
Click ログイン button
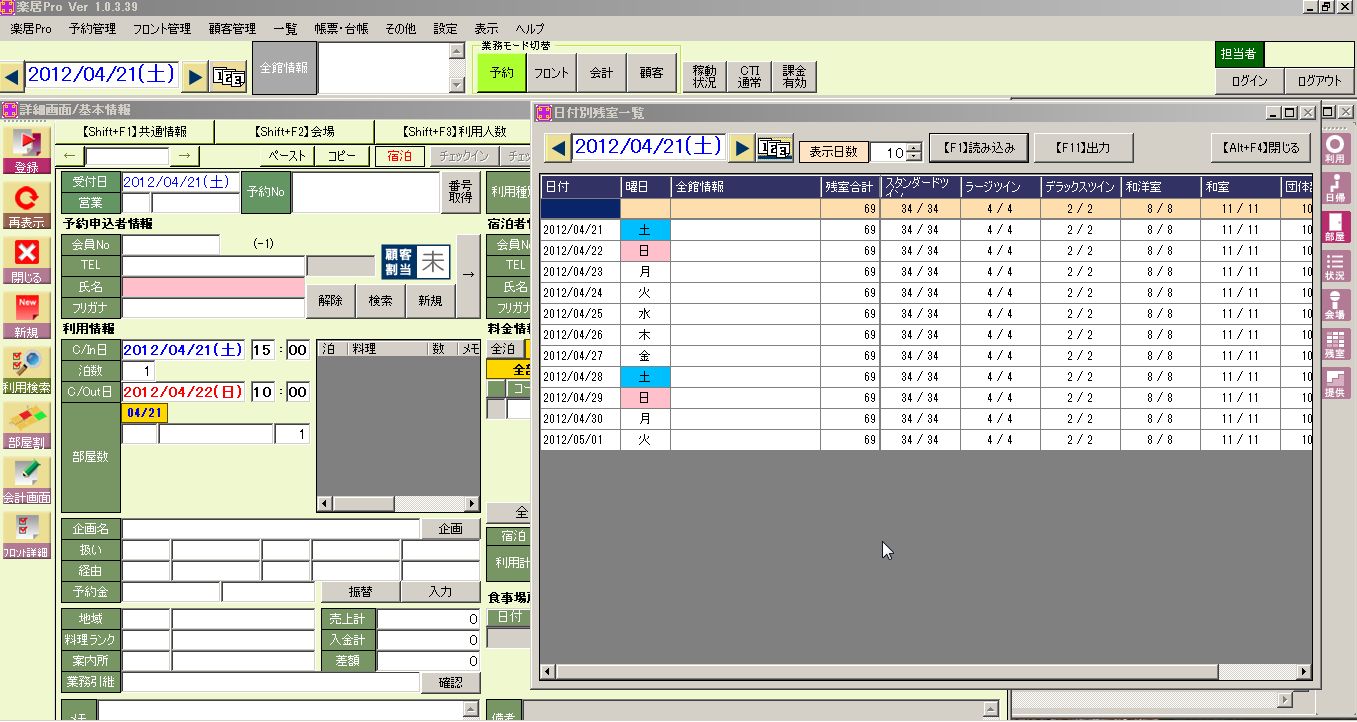coord(1250,82)
